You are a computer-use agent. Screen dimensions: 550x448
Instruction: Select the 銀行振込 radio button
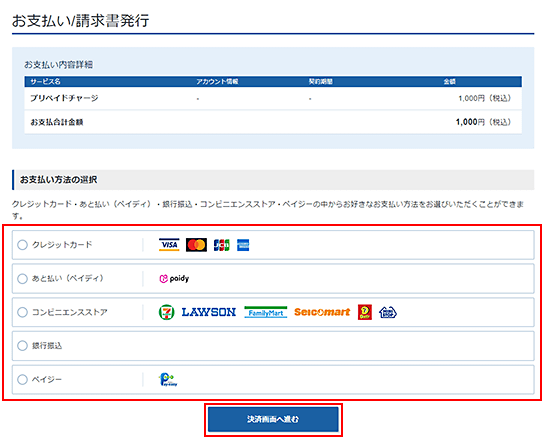click(22, 346)
